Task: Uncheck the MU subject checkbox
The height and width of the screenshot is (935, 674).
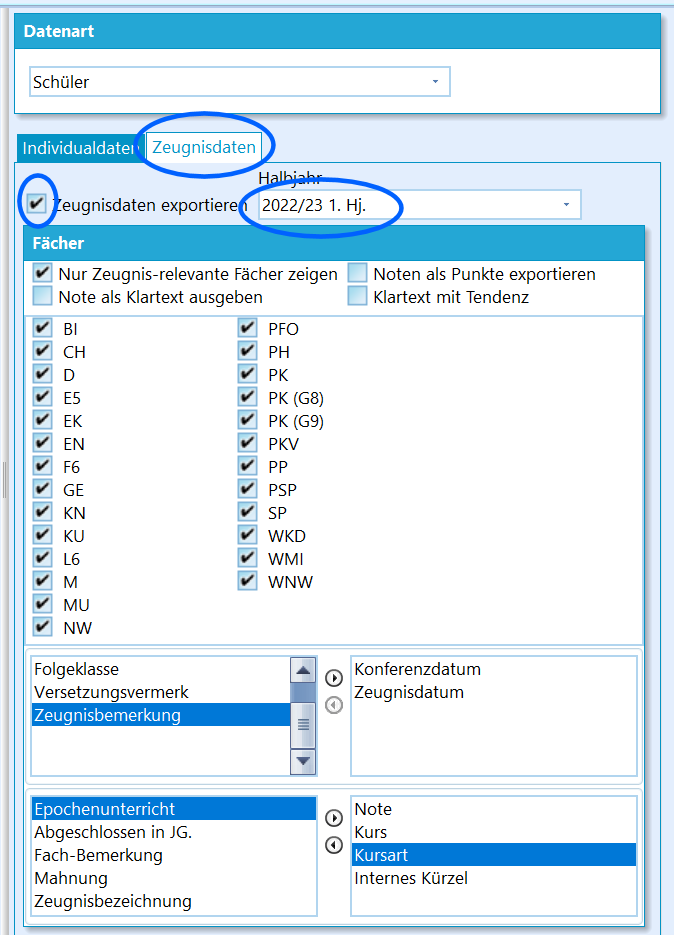Action: tap(42, 604)
